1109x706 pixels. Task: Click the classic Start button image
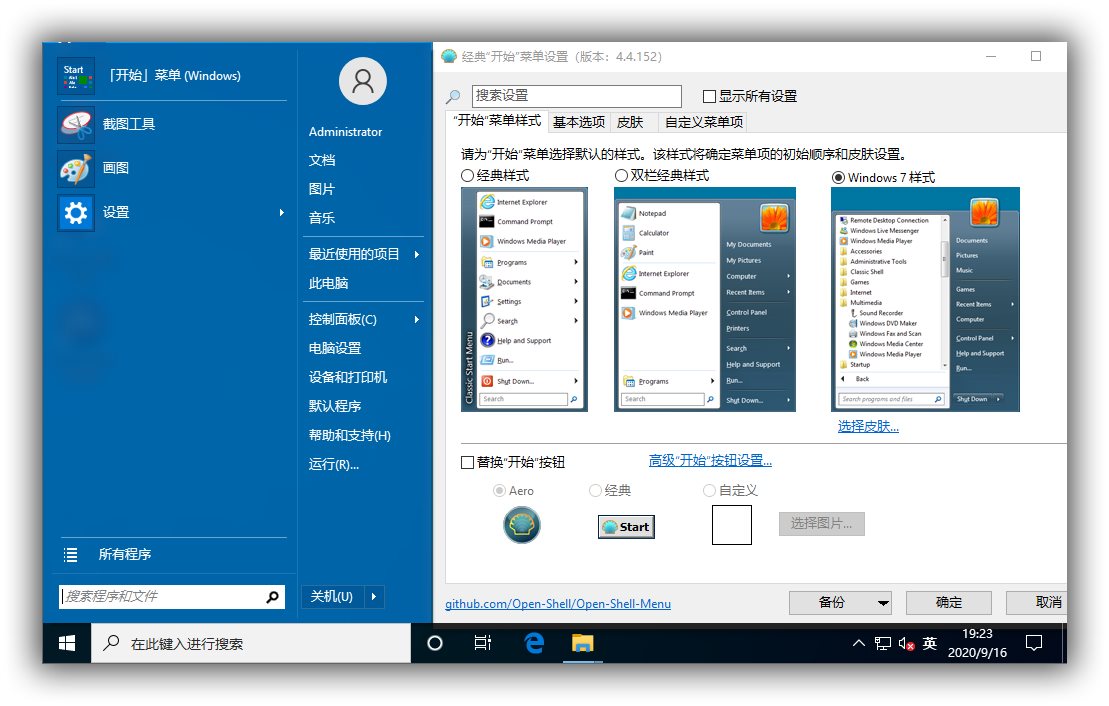(x=626, y=527)
